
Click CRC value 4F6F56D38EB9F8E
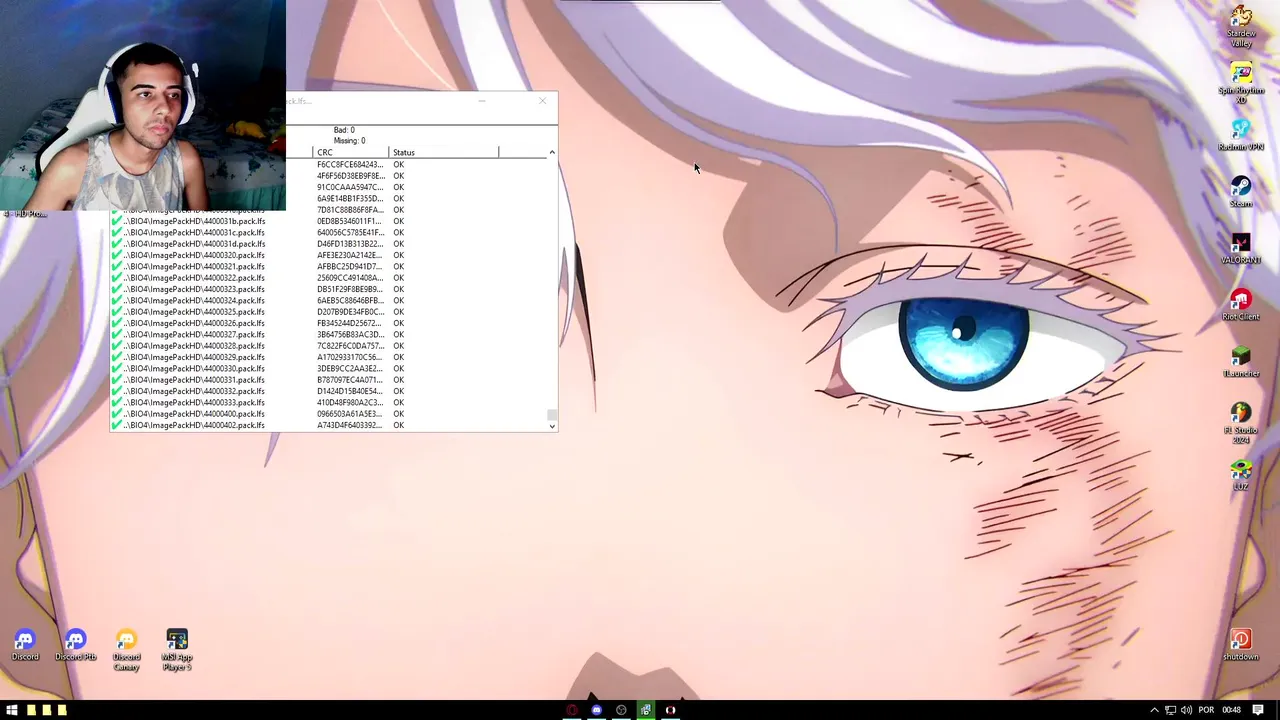(350, 176)
